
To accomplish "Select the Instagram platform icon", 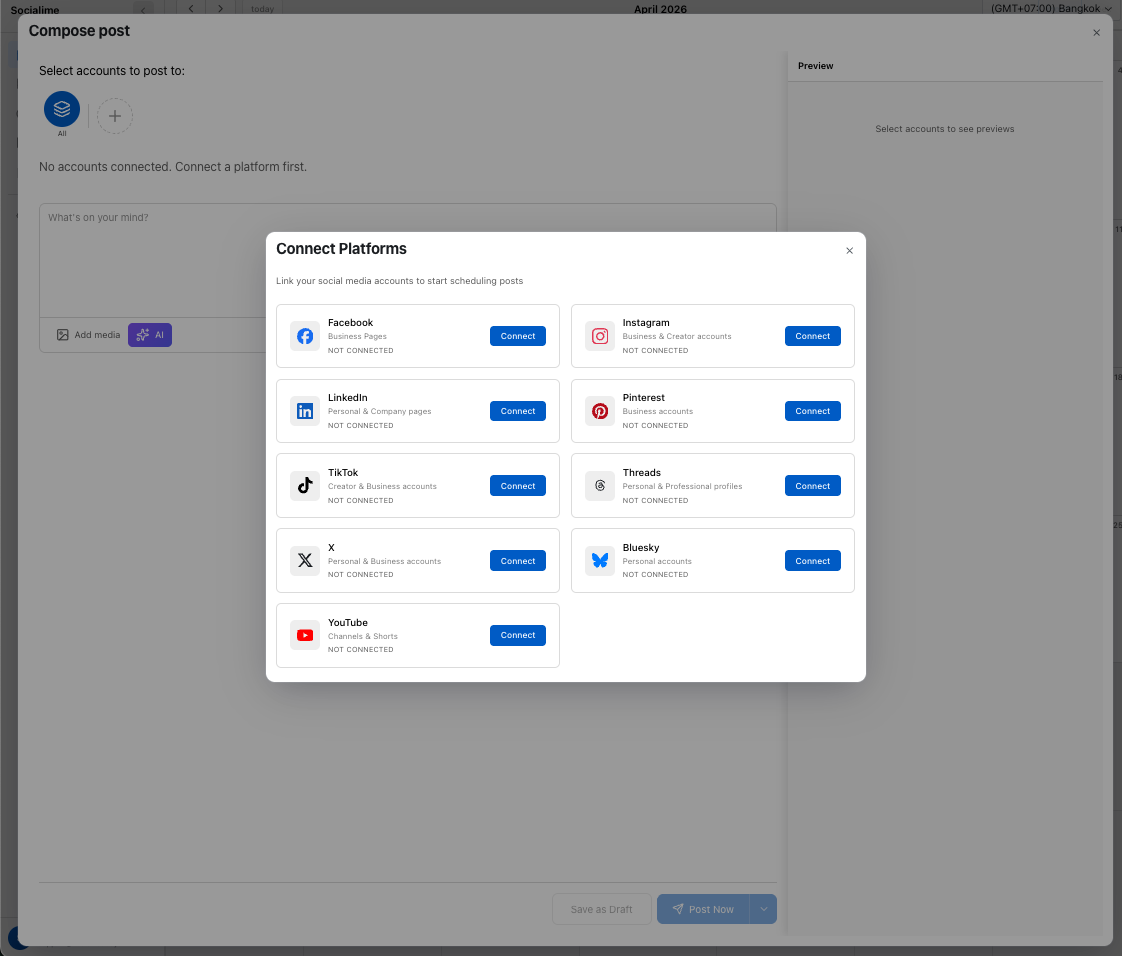I will click(600, 336).
